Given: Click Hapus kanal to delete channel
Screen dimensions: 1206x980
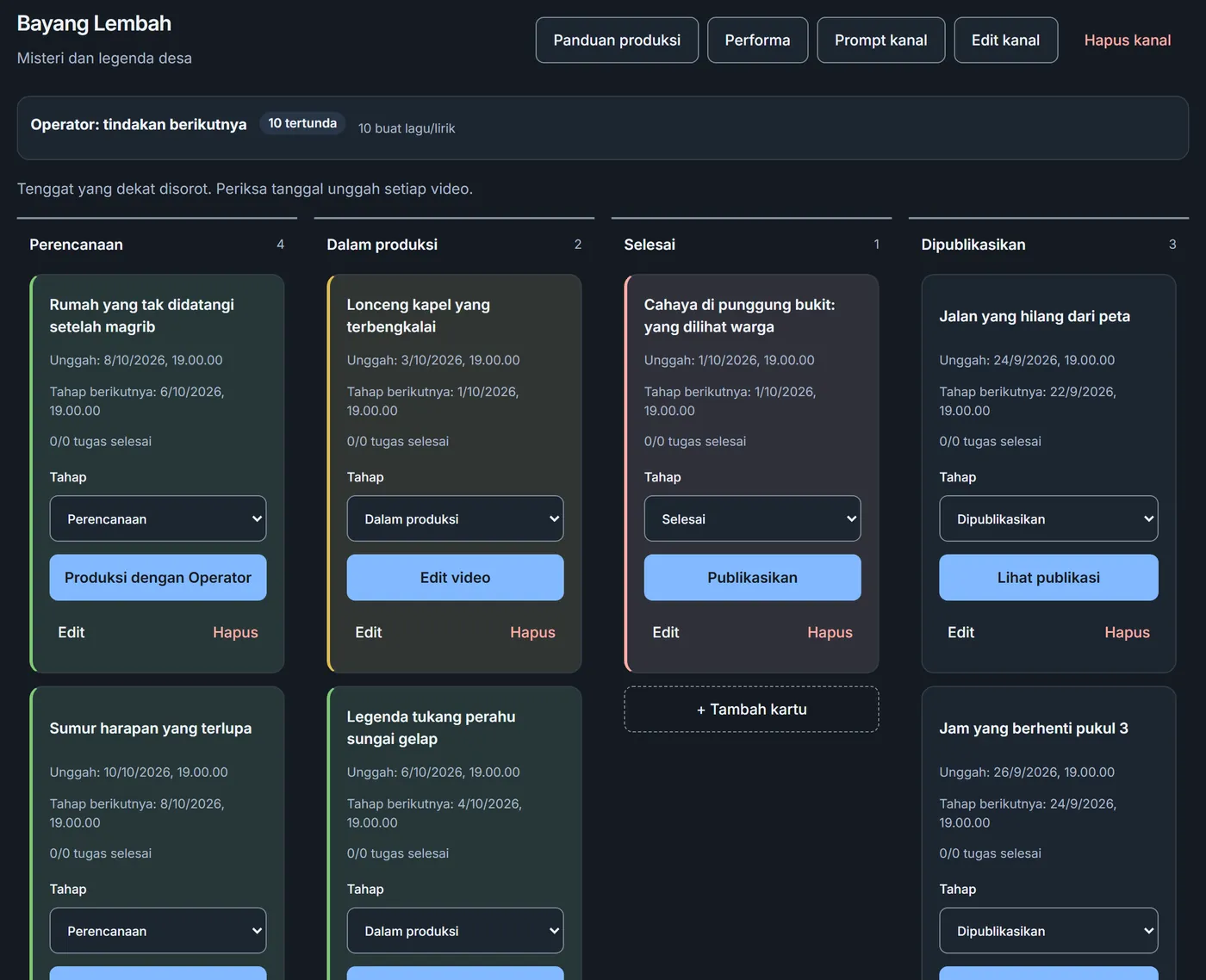Looking at the screenshot, I should click(x=1127, y=40).
